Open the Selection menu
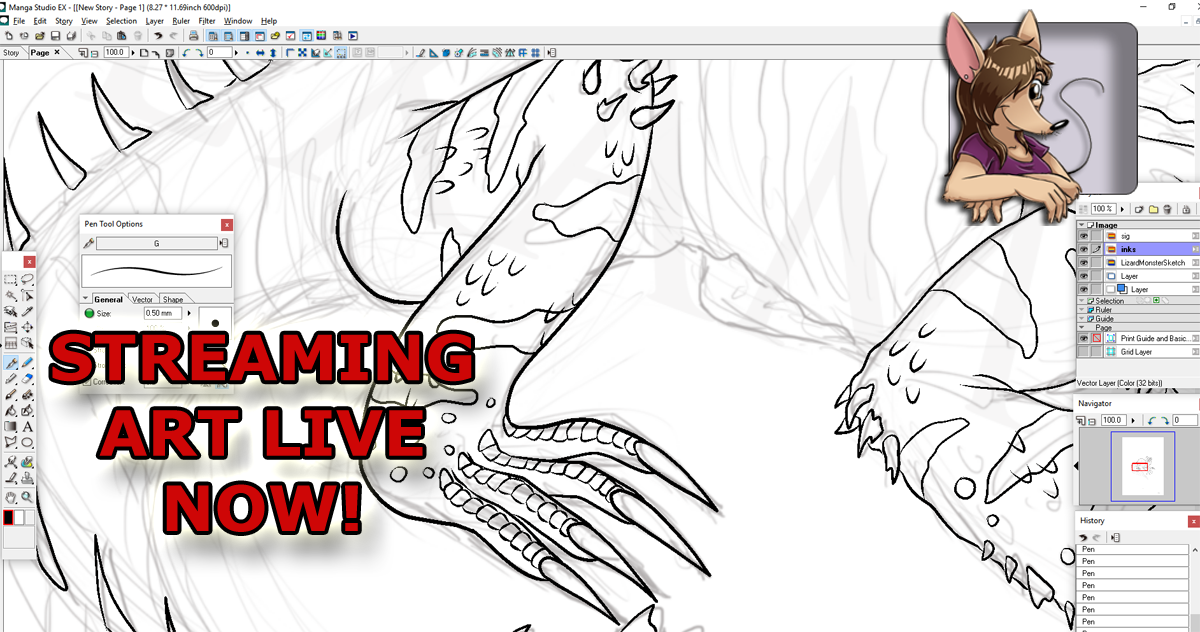The width and height of the screenshot is (1200, 632). coord(121,20)
